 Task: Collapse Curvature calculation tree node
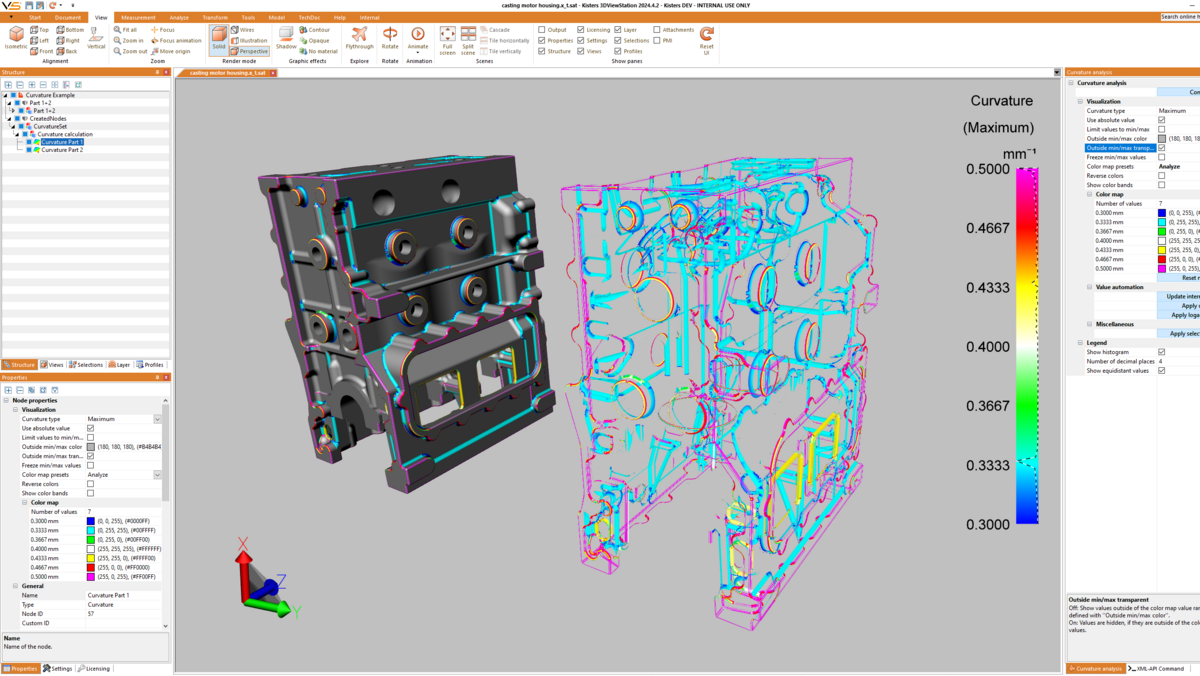(x=19, y=134)
